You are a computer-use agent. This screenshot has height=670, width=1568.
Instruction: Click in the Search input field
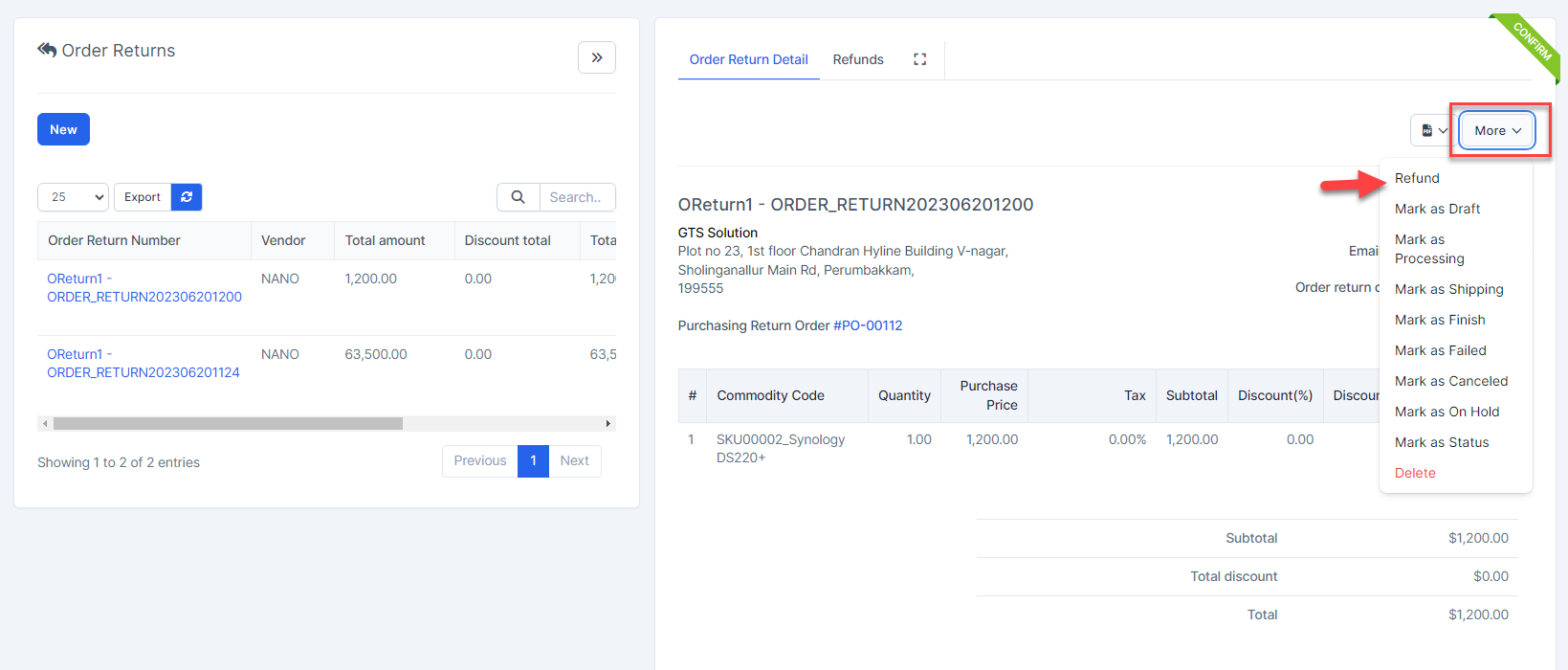coord(577,197)
